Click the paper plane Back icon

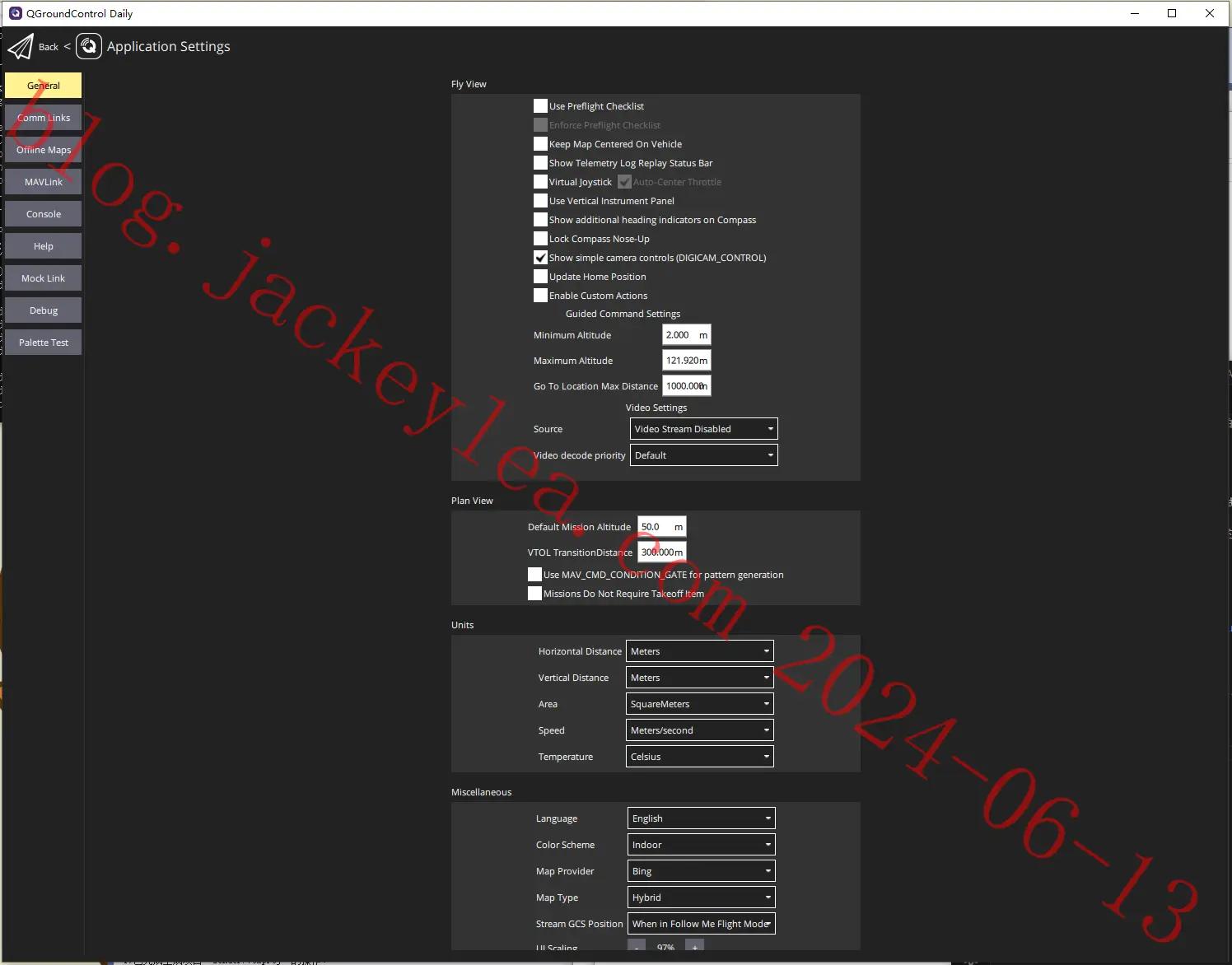[21, 47]
